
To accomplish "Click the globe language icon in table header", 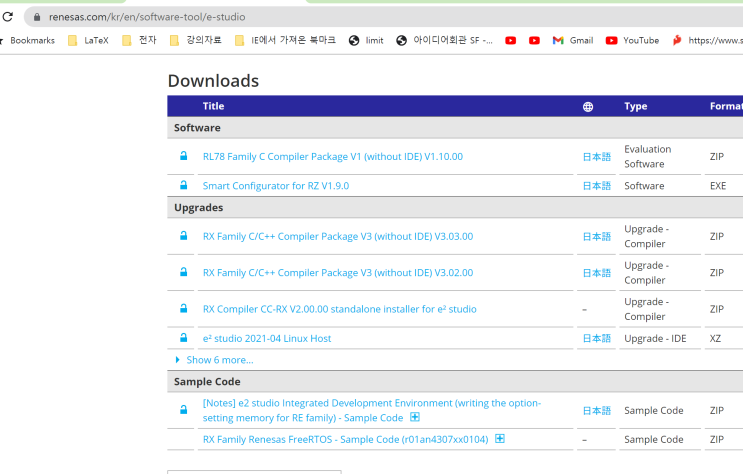I will coord(588,106).
